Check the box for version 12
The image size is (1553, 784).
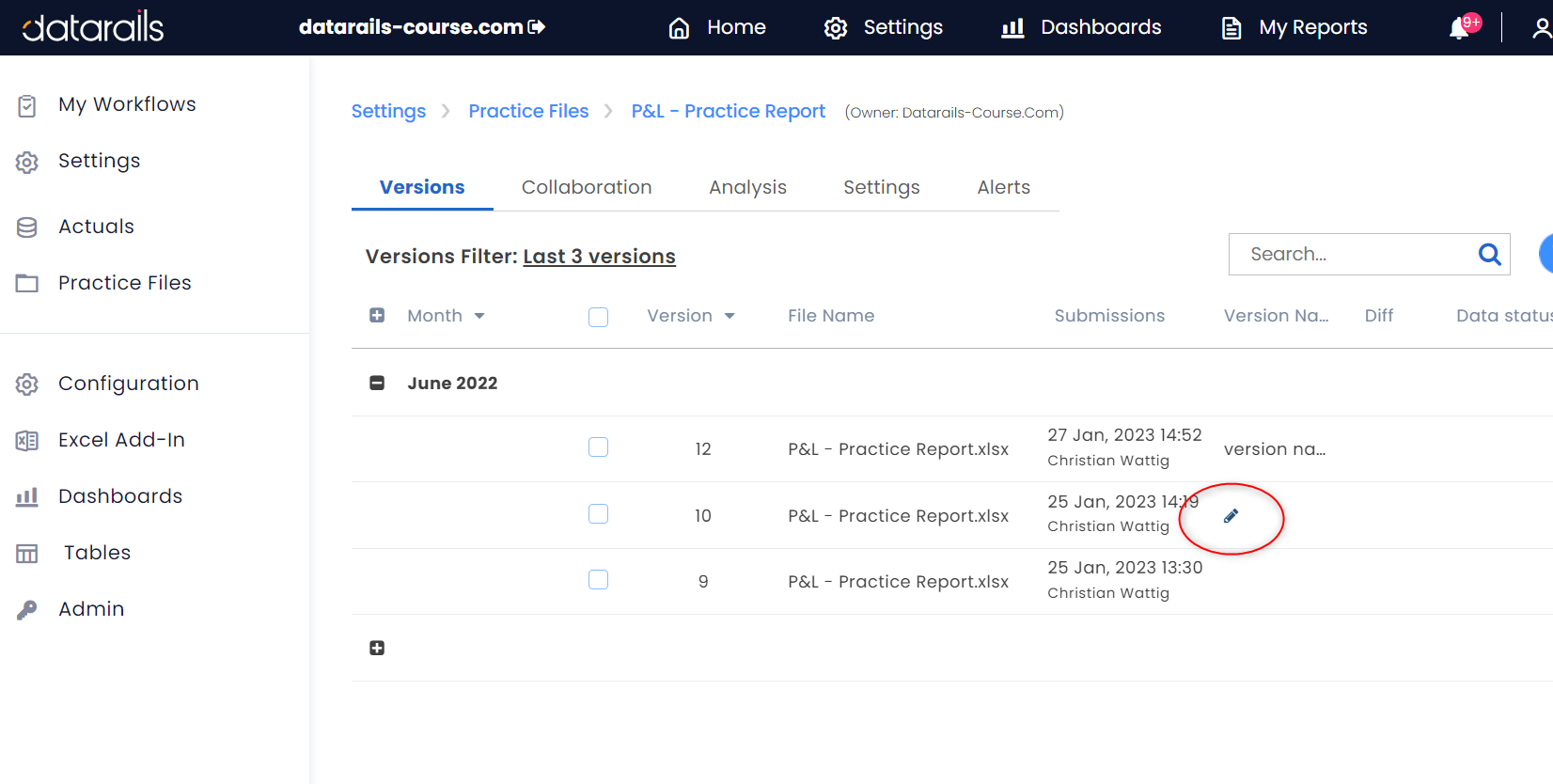598,447
